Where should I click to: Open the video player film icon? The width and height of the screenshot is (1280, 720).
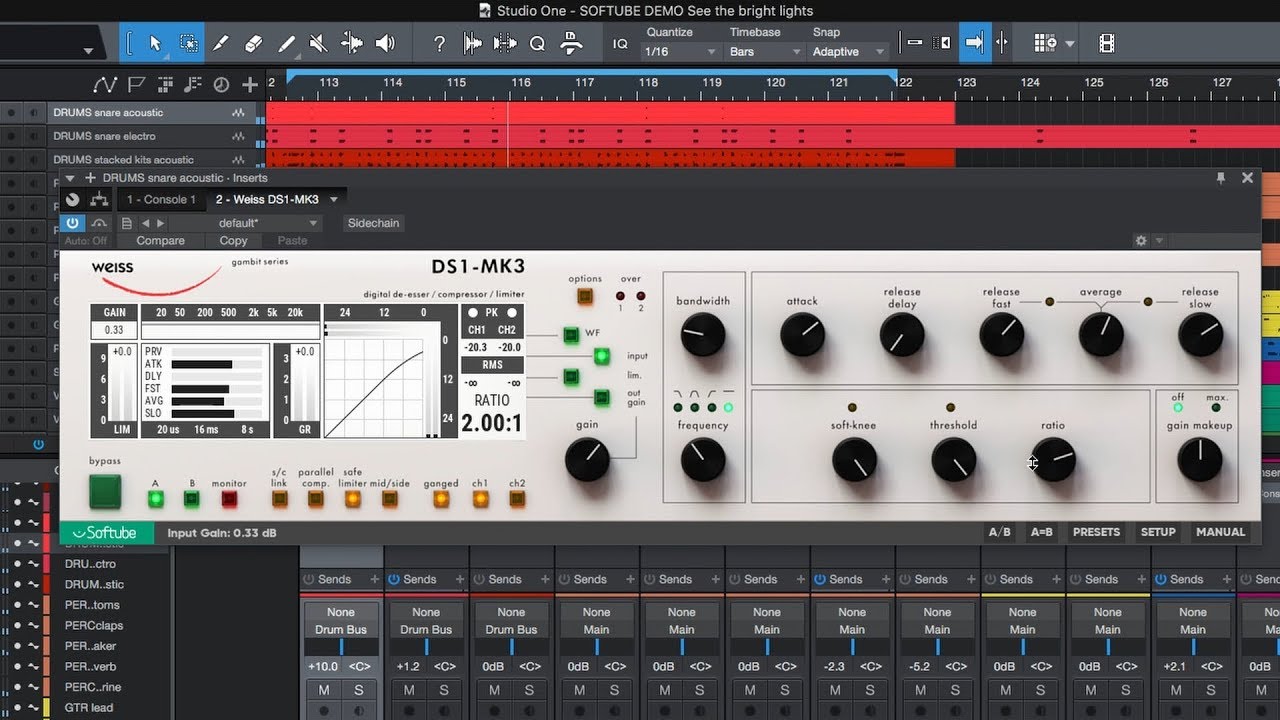pyautogui.click(x=1106, y=43)
